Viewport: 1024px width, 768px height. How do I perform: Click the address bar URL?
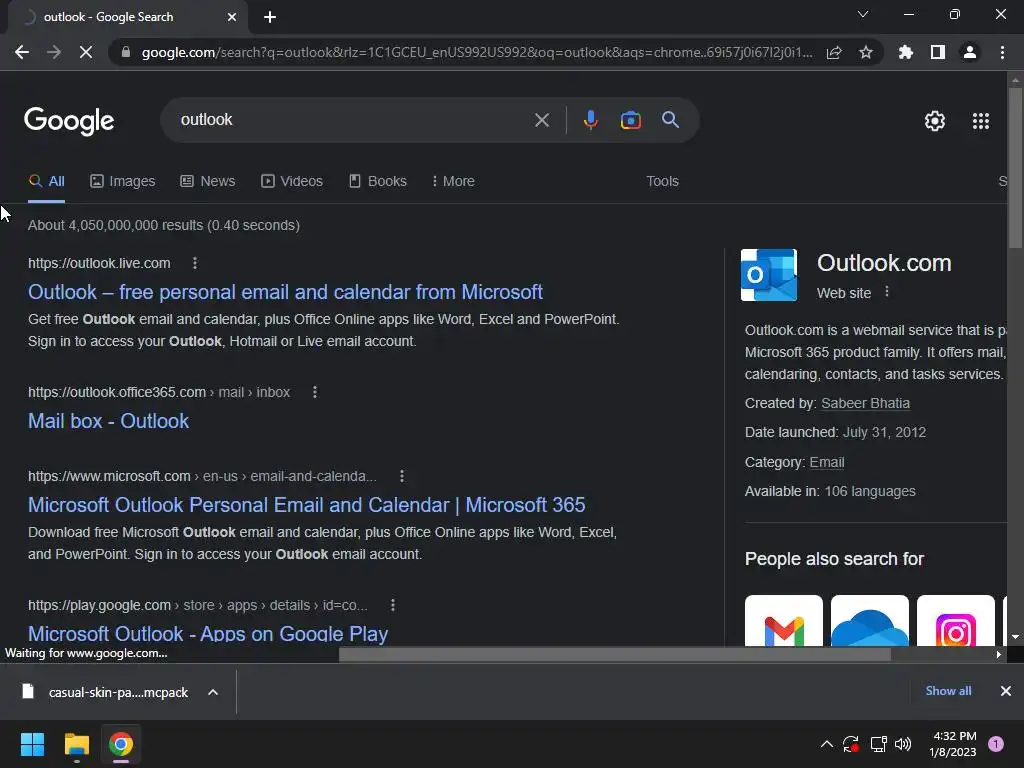pos(477,52)
